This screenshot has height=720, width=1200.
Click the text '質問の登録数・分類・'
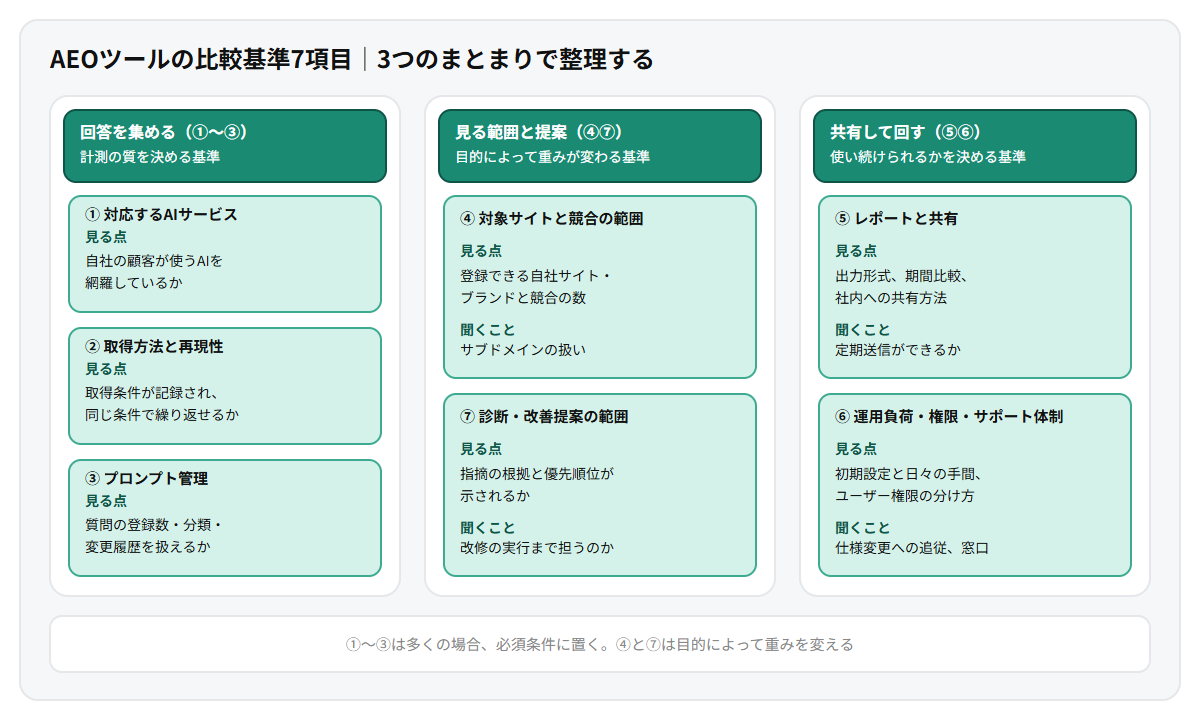[x=154, y=524]
